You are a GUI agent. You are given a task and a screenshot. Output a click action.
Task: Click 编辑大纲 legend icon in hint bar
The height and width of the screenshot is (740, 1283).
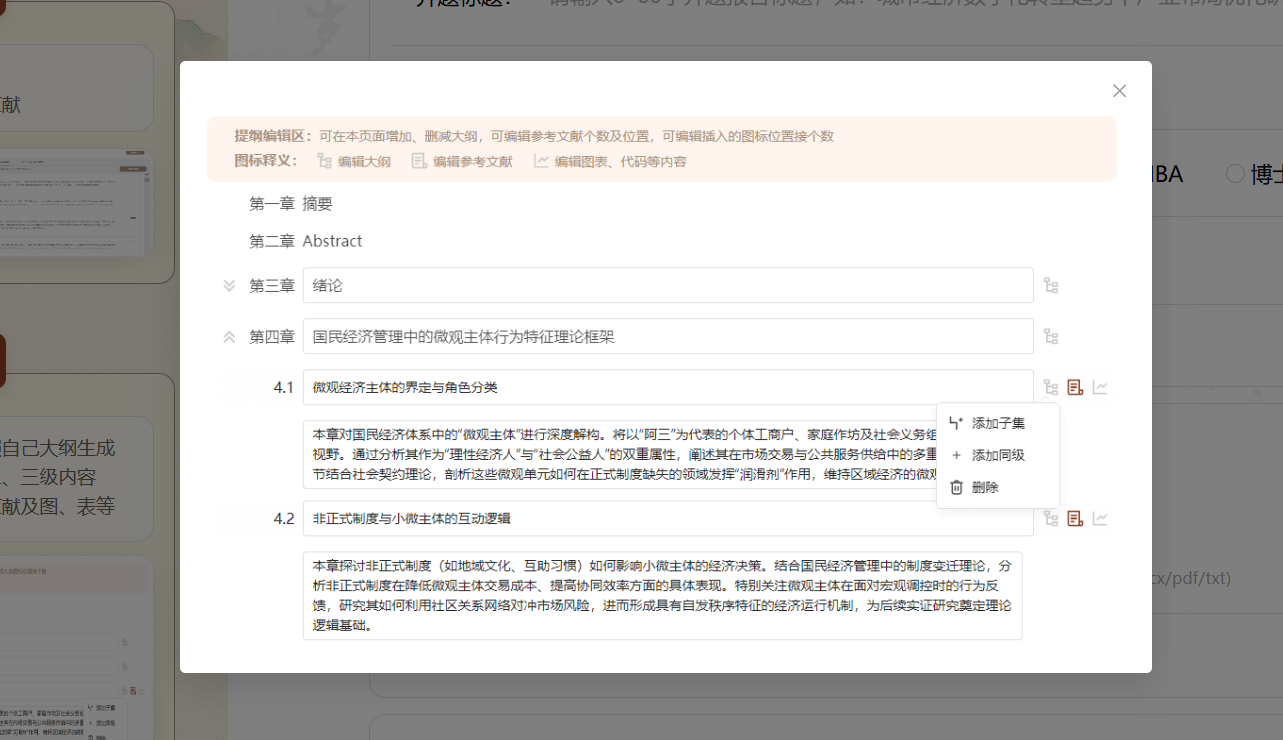tap(324, 161)
